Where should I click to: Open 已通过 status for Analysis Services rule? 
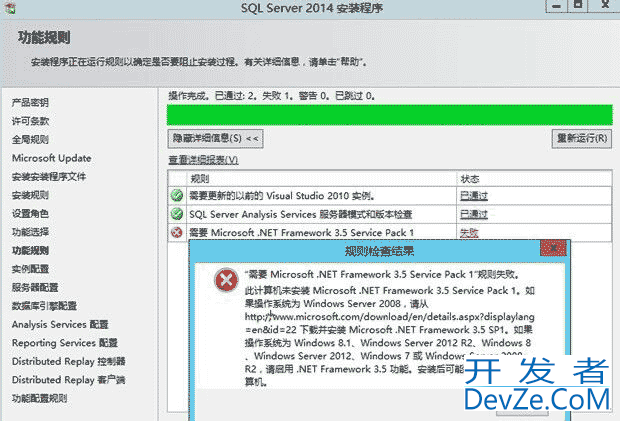(473, 214)
